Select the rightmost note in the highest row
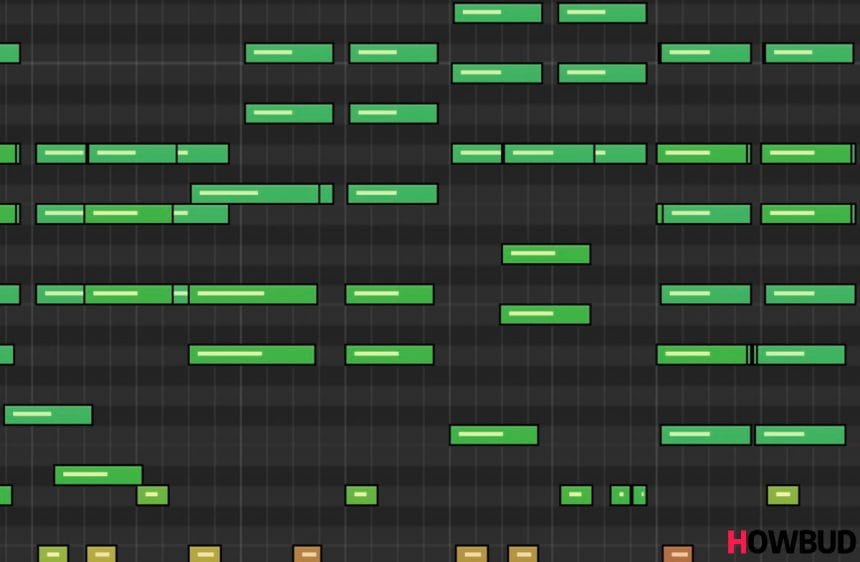Viewport: 860px width, 562px height. tap(602, 13)
